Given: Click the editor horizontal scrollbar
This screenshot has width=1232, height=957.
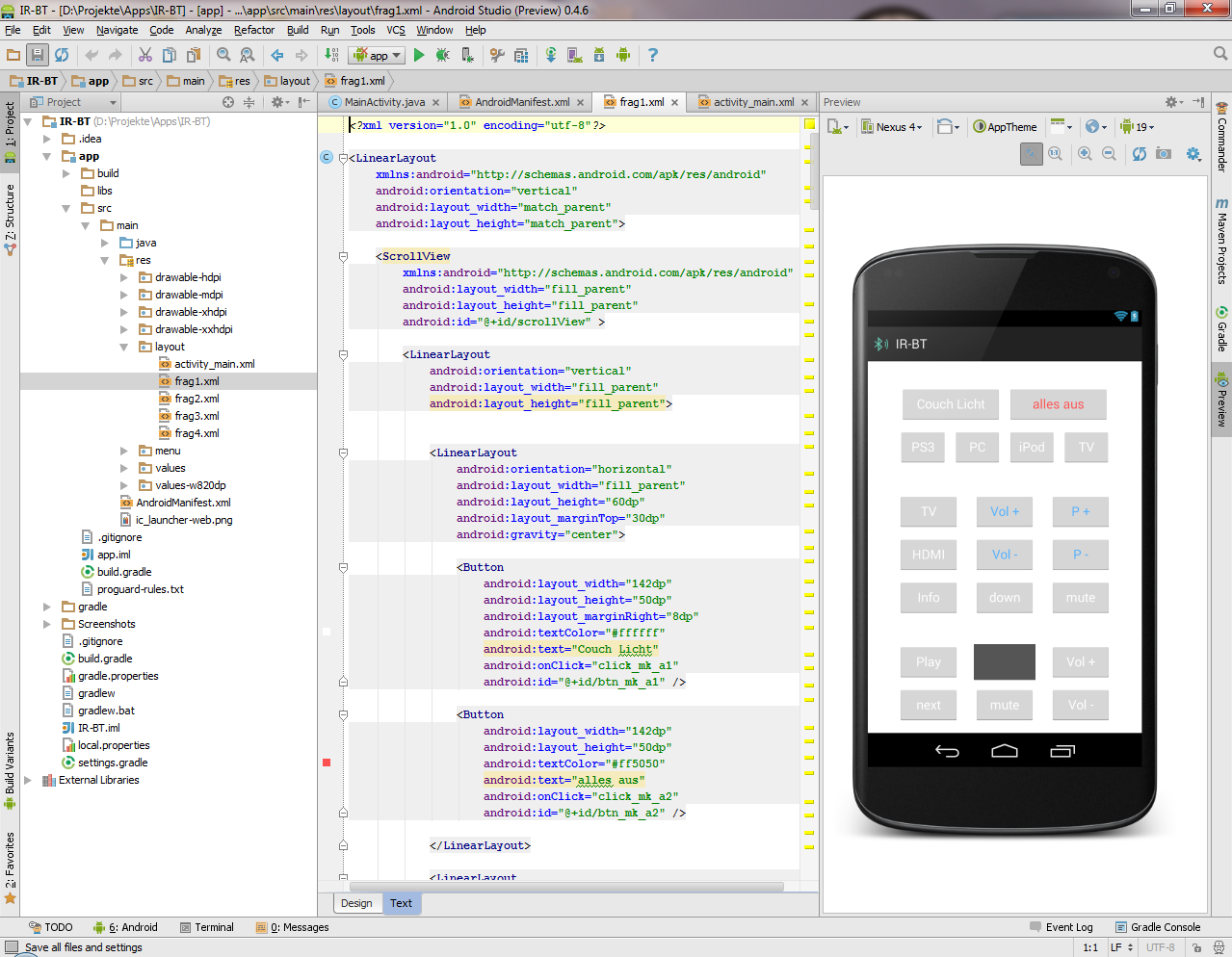Looking at the screenshot, I should click(x=566, y=886).
